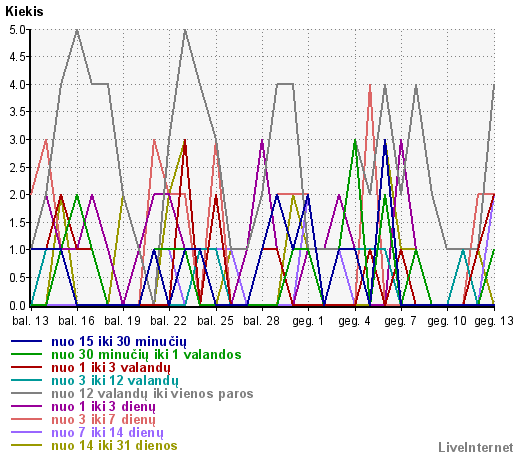Click the 'geg. 10' date label

pos(447,321)
